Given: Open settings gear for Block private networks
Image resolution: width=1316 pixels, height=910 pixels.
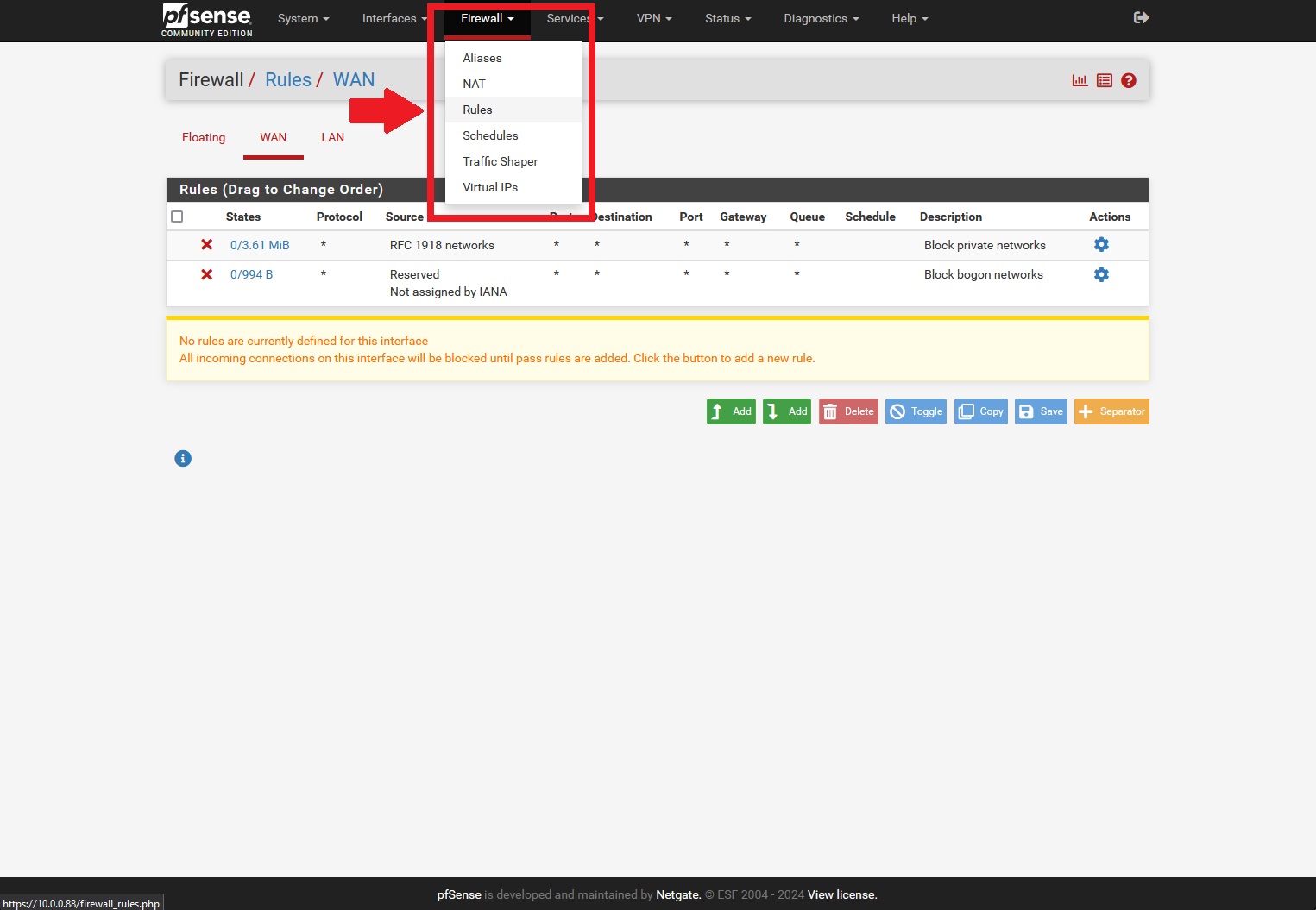Looking at the screenshot, I should click(x=1101, y=245).
